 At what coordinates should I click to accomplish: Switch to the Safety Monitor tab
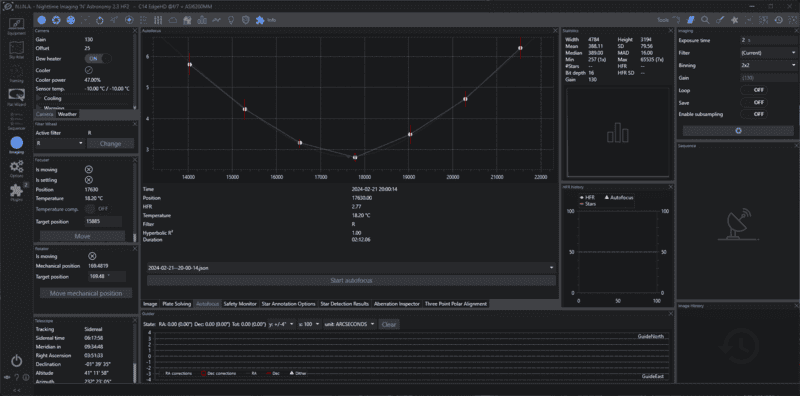(240, 304)
